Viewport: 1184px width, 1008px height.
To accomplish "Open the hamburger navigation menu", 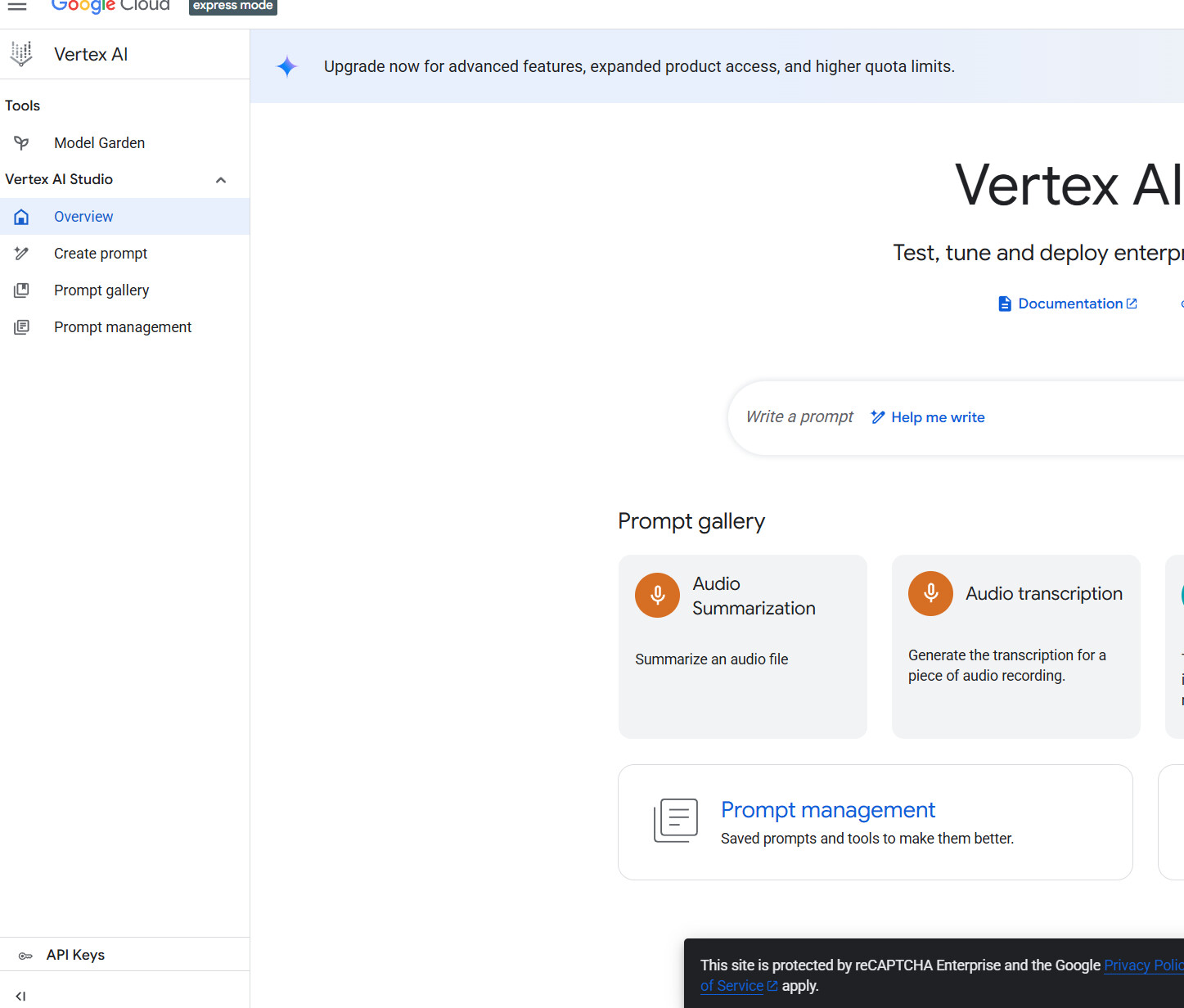I will coord(17,6).
